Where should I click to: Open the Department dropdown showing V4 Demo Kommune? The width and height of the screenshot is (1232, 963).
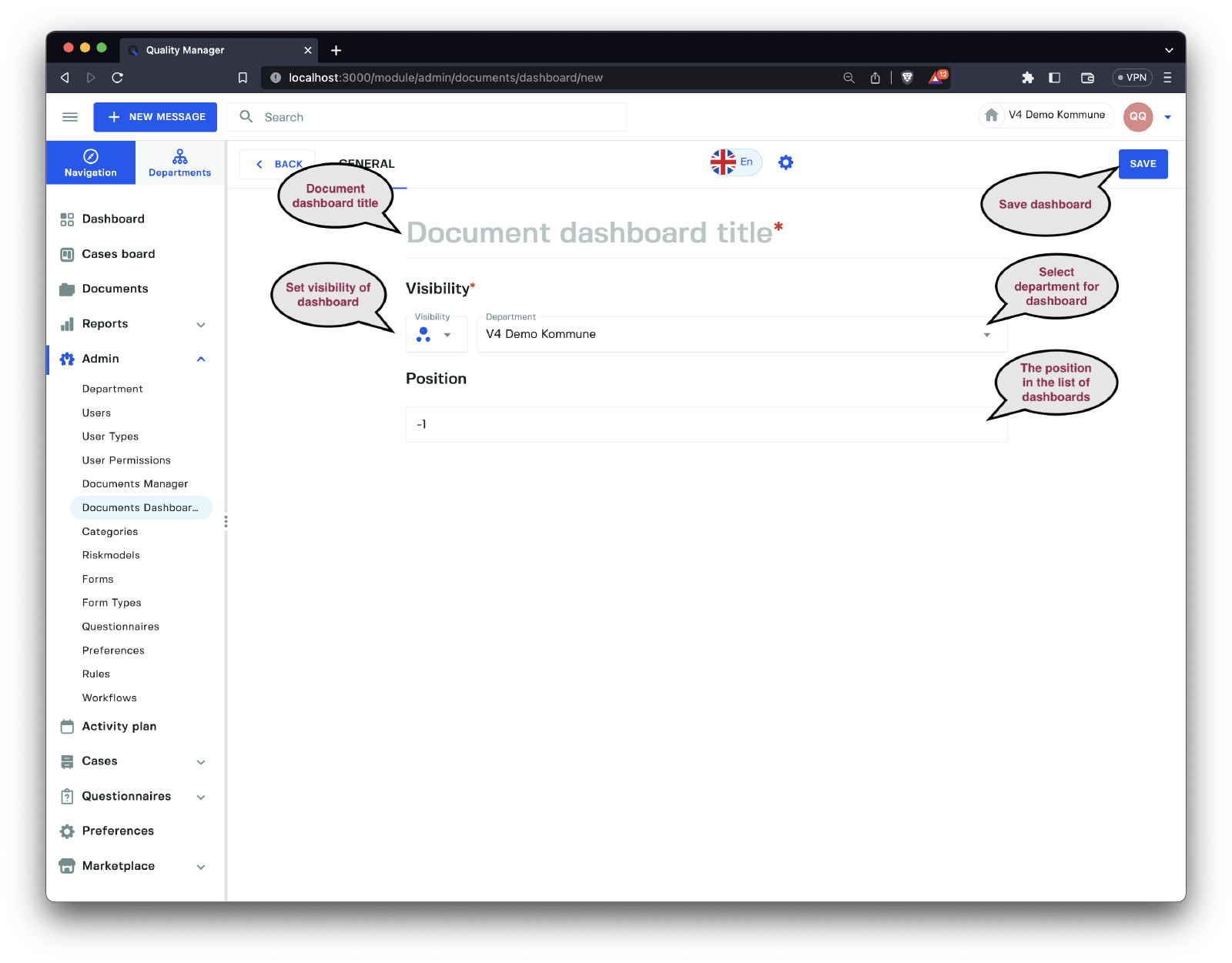click(x=741, y=335)
